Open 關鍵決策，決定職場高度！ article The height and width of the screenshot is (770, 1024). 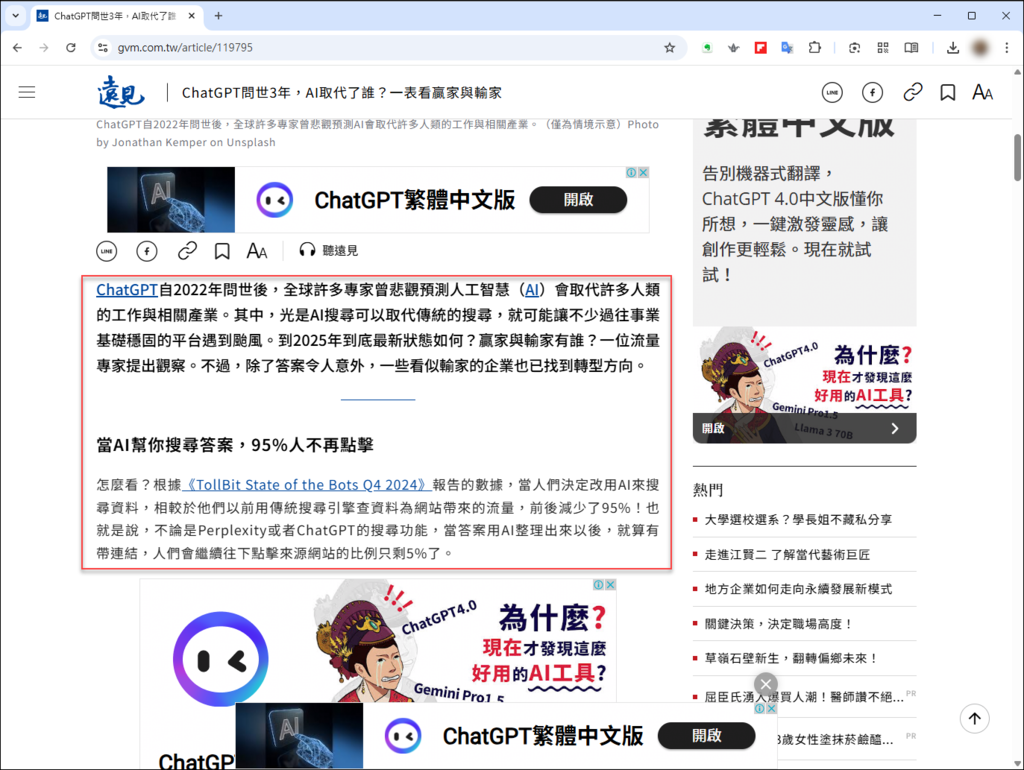[779, 624]
